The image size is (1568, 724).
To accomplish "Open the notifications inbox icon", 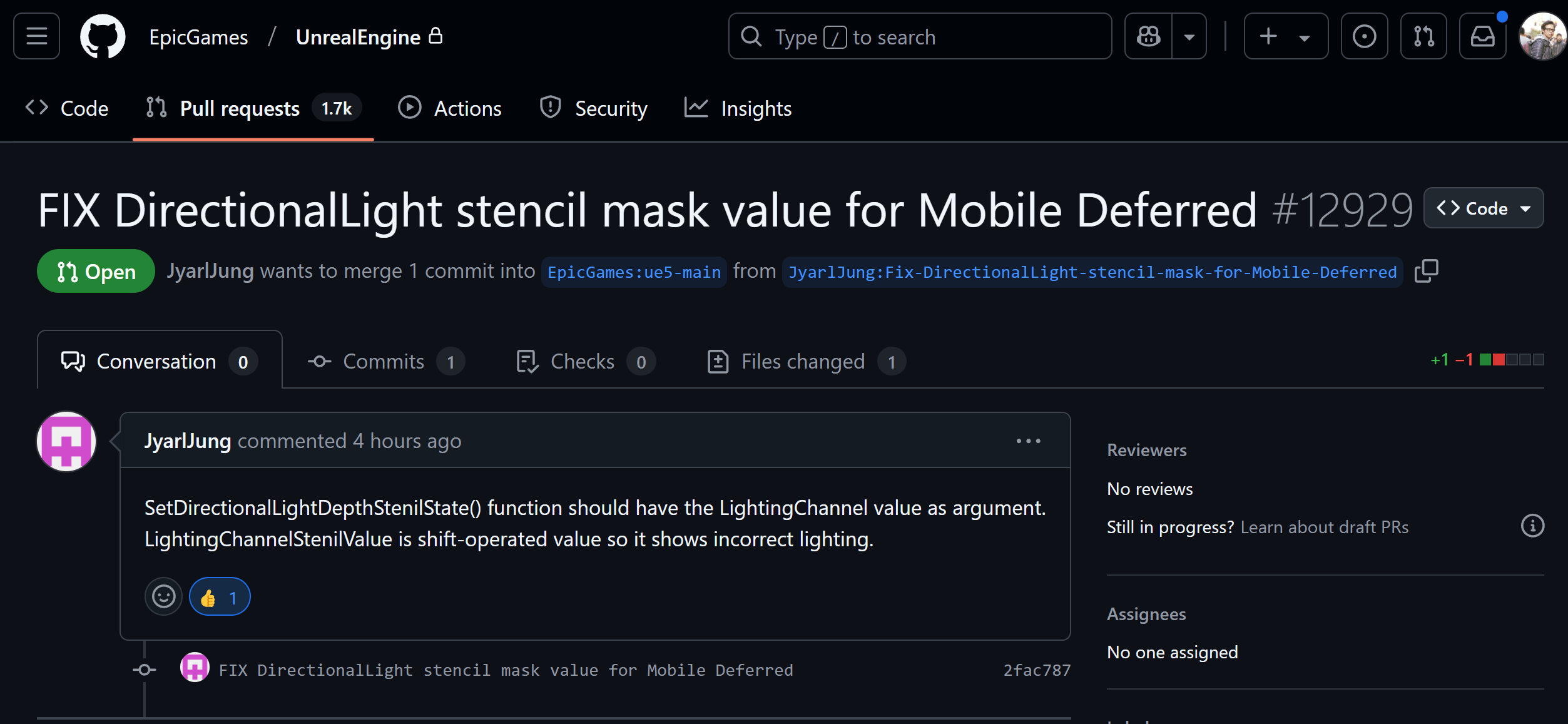I will [x=1482, y=36].
